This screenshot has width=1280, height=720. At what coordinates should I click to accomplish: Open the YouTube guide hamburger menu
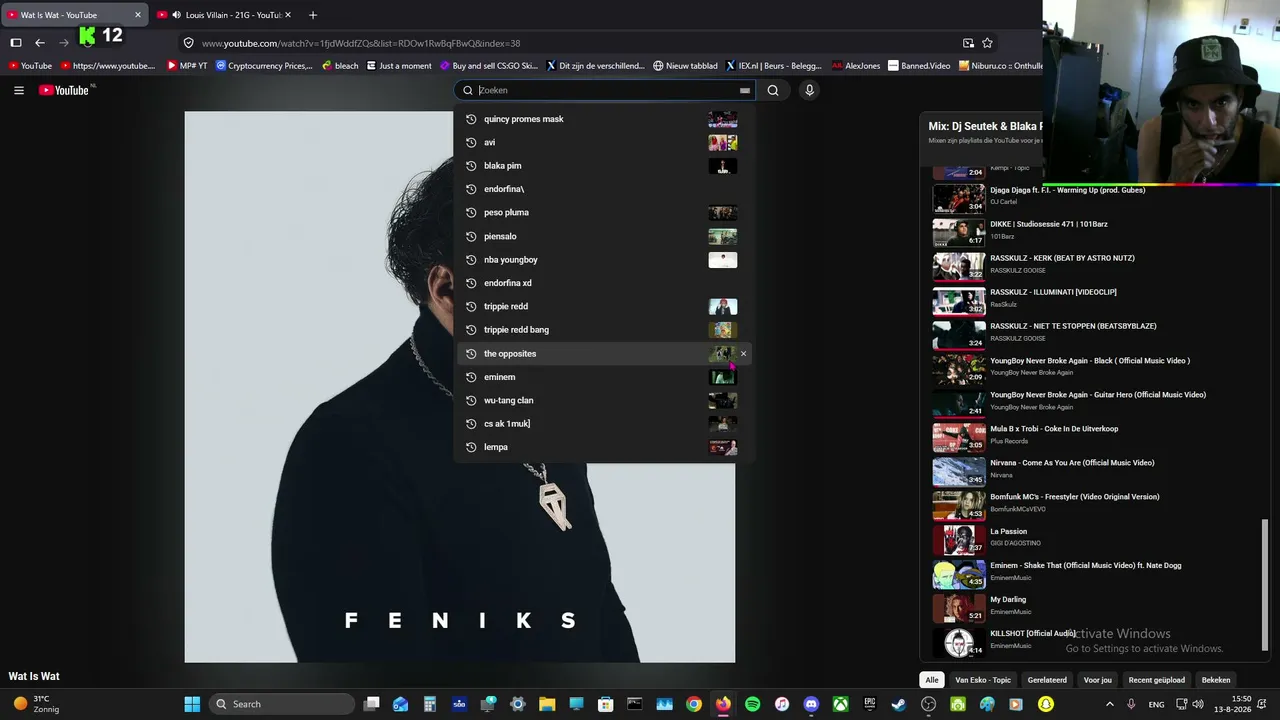(x=18, y=90)
